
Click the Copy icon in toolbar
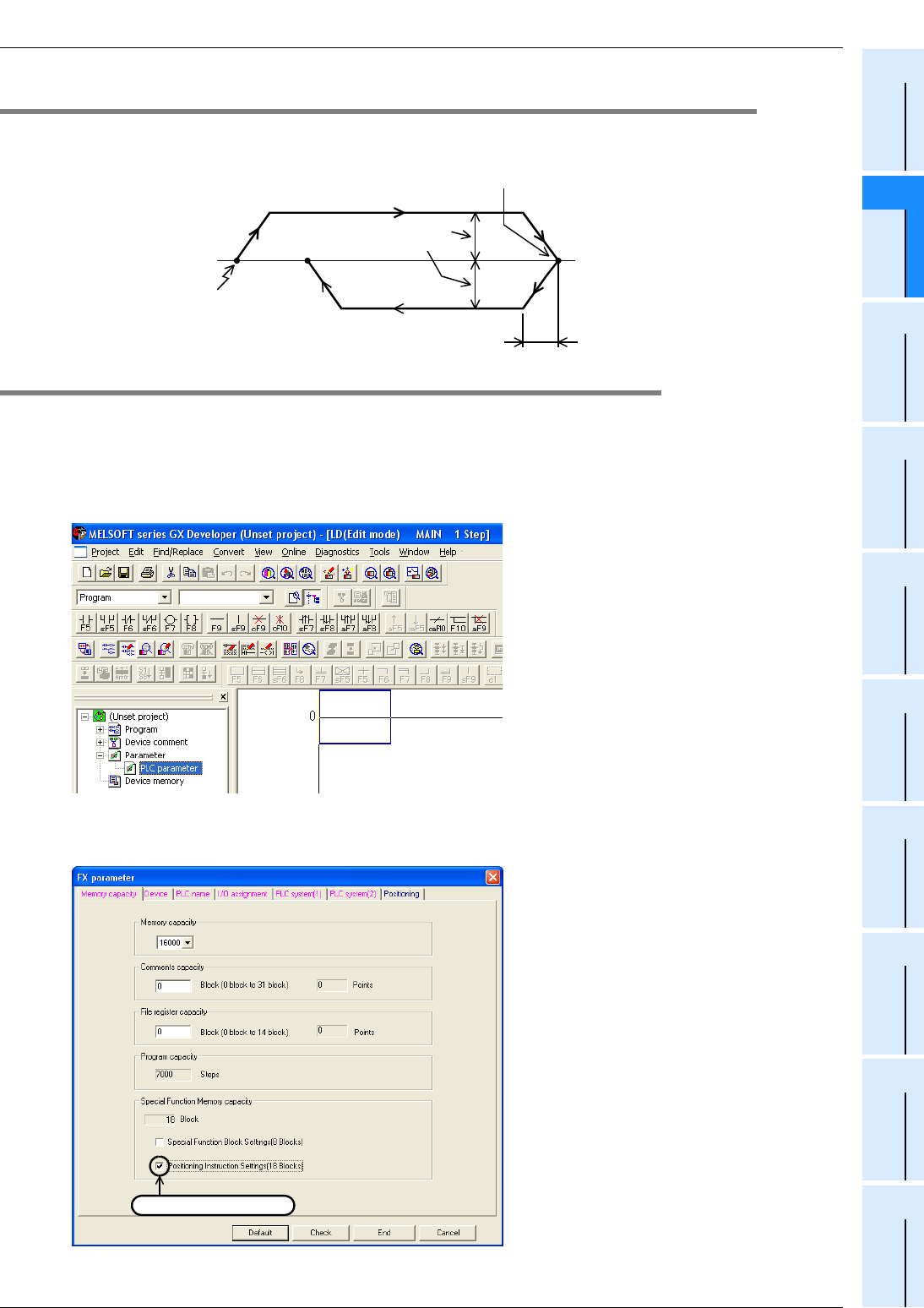click(189, 573)
